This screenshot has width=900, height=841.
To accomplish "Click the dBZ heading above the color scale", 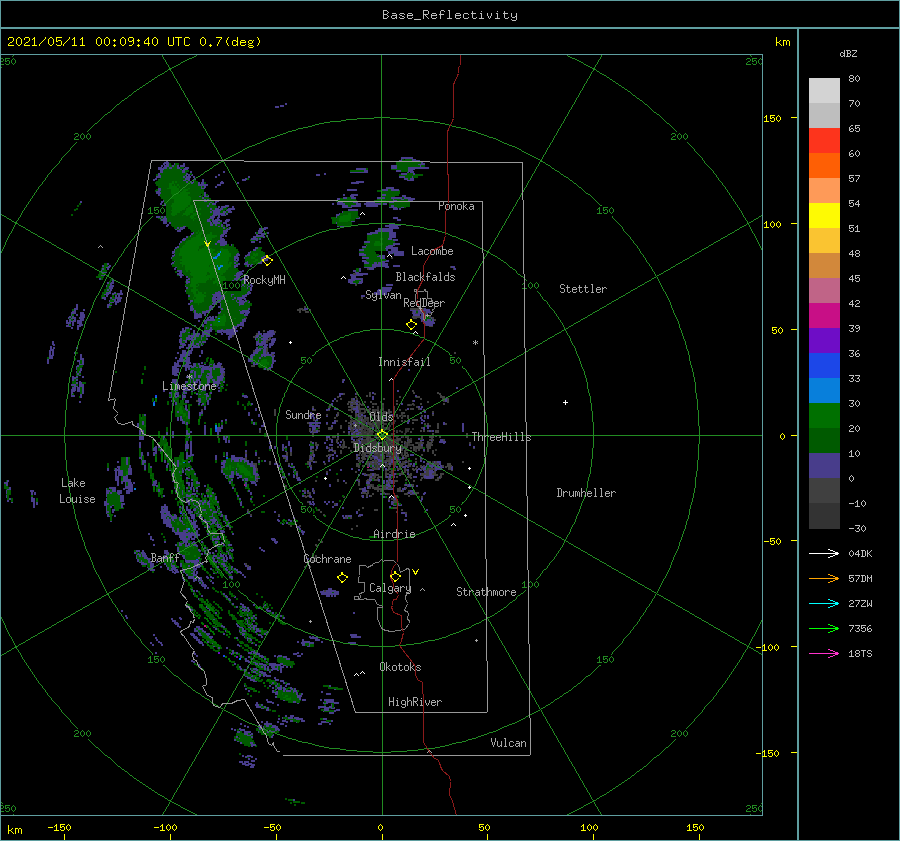I will (848, 53).
